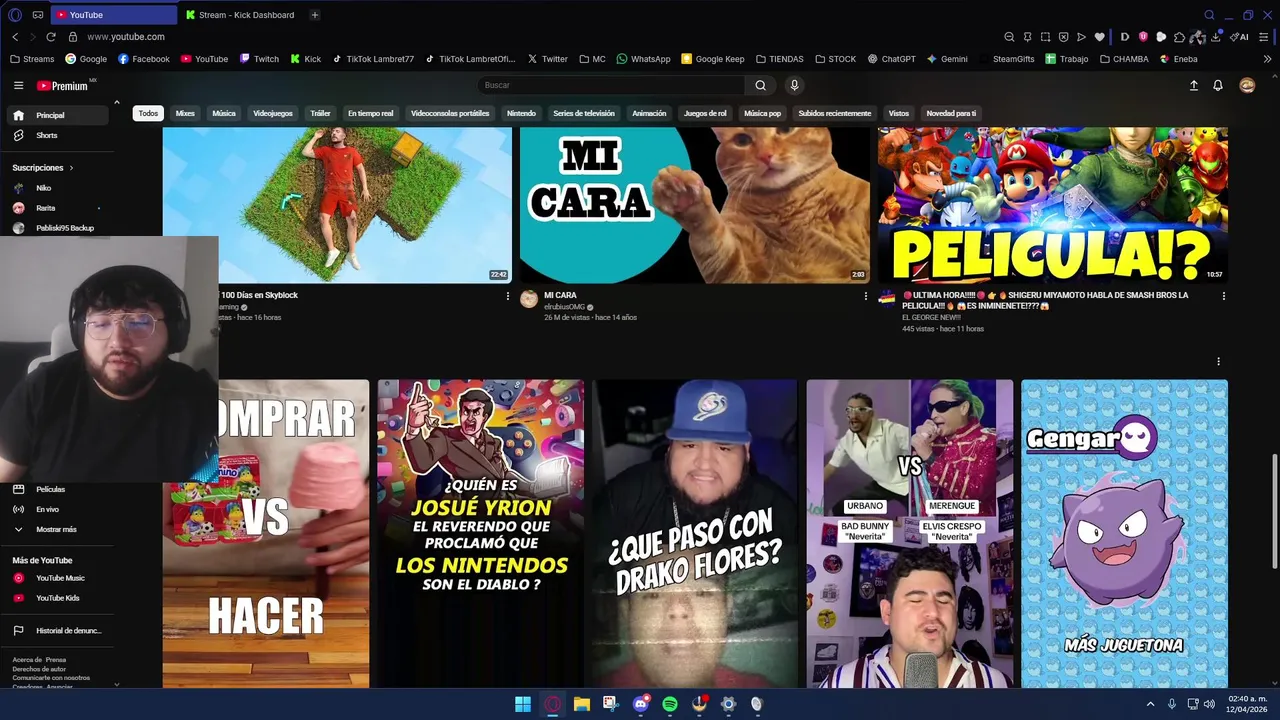Select the Novedad para ti chip
Screen dimensions: 1280x720
[951, 113]
